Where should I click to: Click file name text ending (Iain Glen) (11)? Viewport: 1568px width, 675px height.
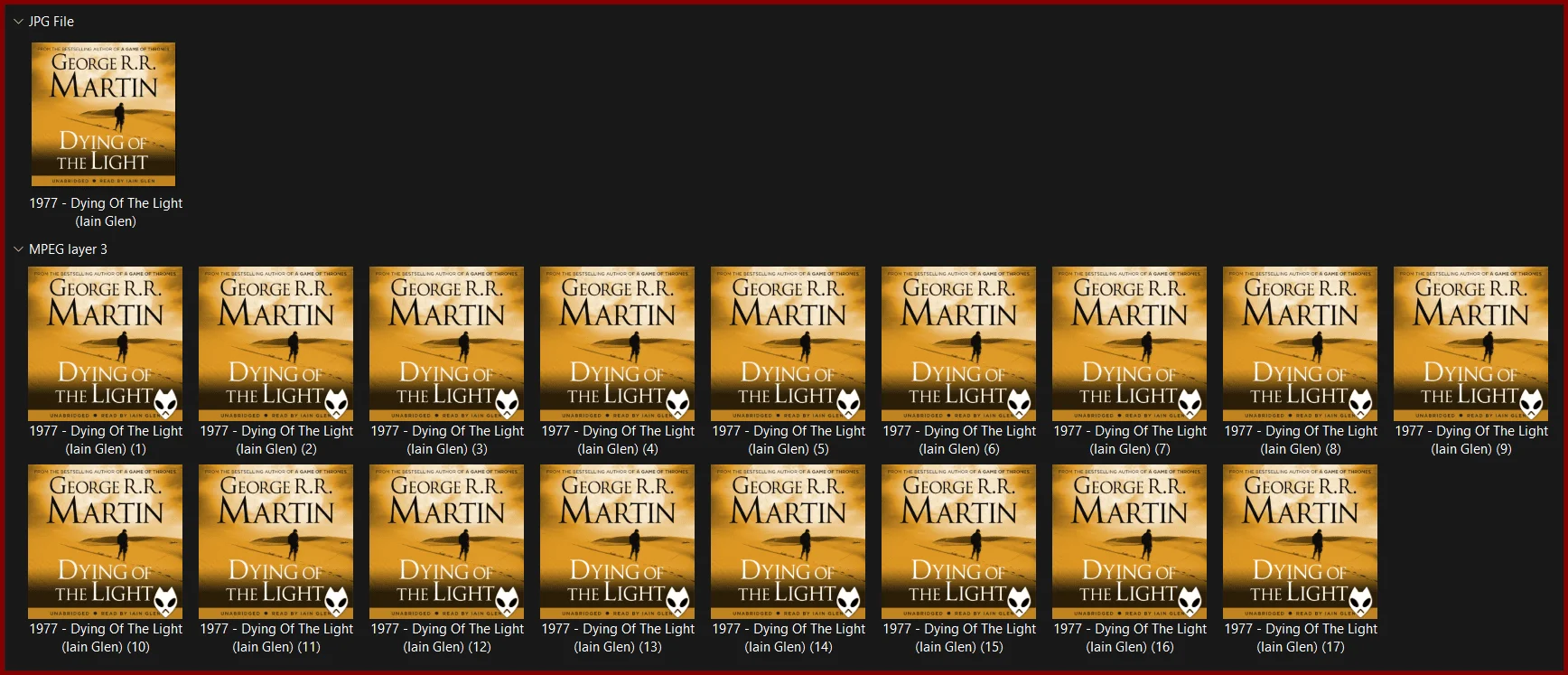[x=276, y=638]
